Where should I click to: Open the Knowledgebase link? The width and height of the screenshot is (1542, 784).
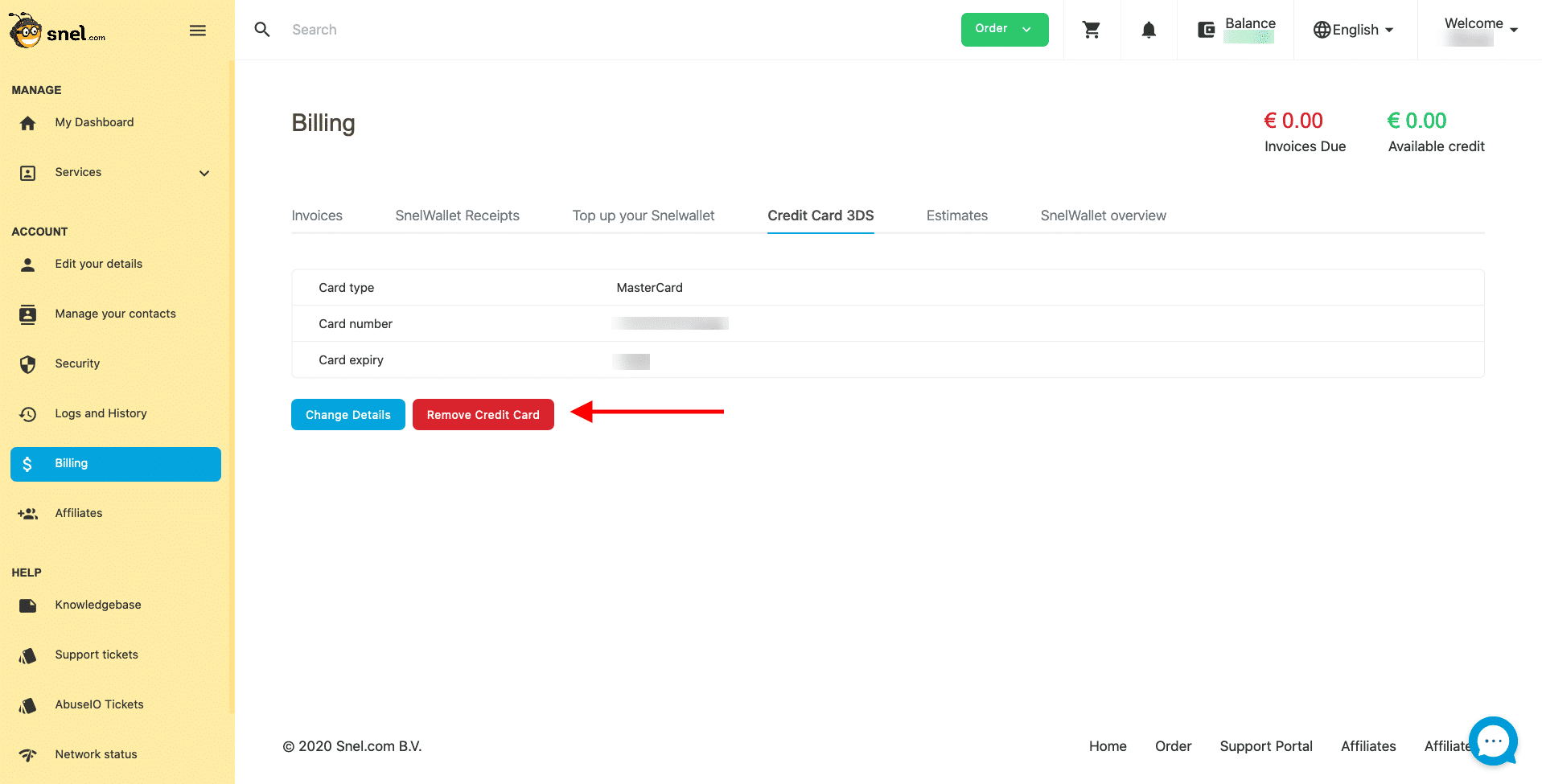(x=98, y=605)
